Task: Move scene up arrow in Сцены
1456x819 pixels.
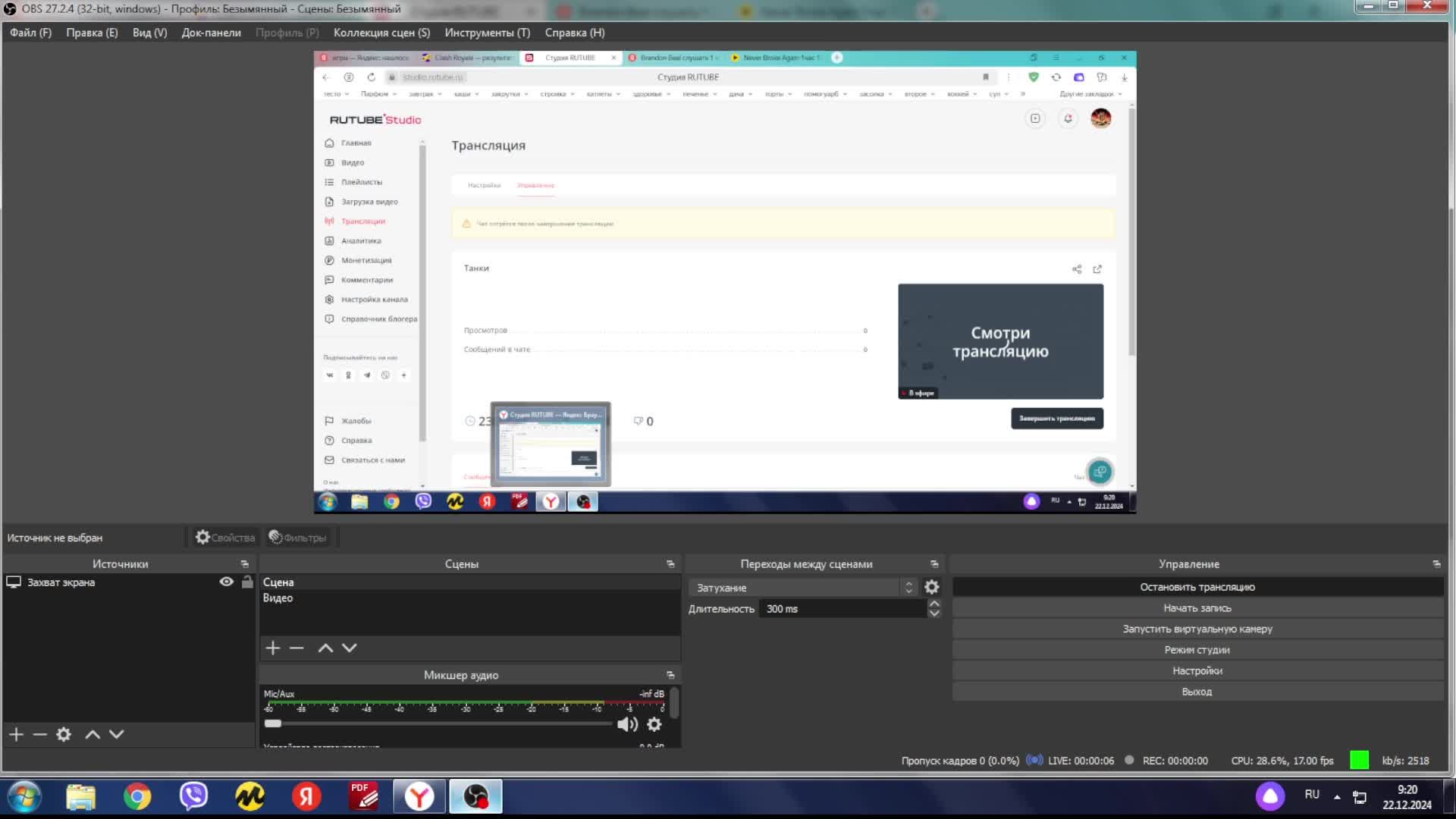Action: tap(325, 648)
